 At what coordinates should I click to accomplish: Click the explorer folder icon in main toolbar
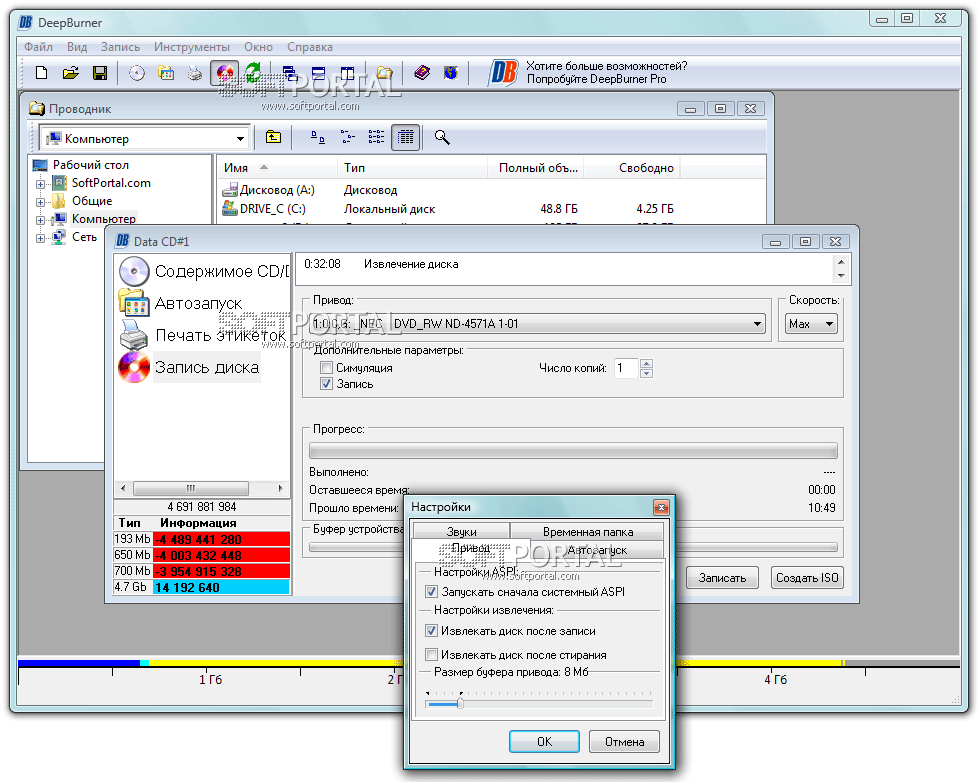(x=384, y=73)
